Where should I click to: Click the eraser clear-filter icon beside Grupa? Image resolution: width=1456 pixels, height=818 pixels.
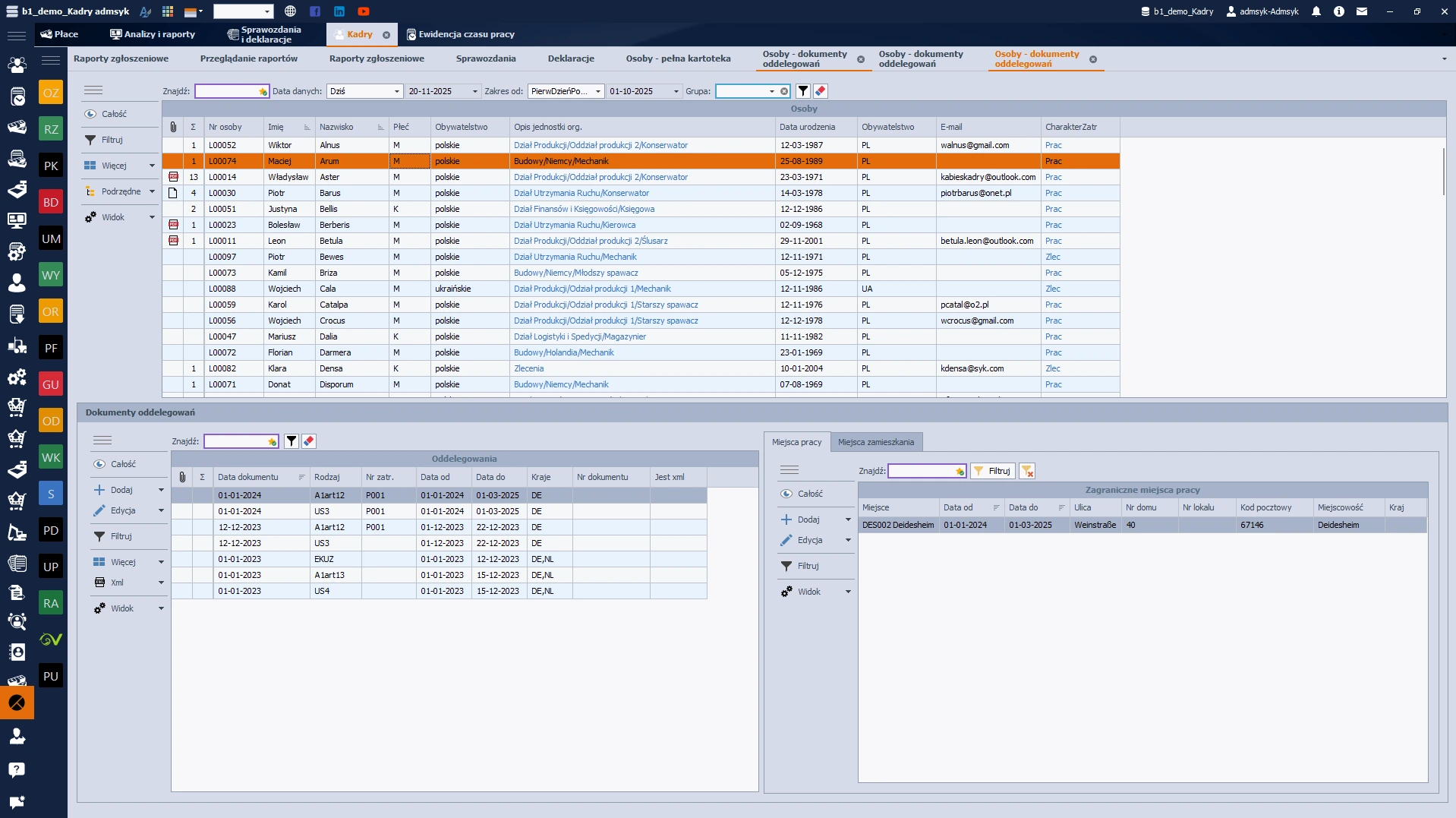point(820,91)
